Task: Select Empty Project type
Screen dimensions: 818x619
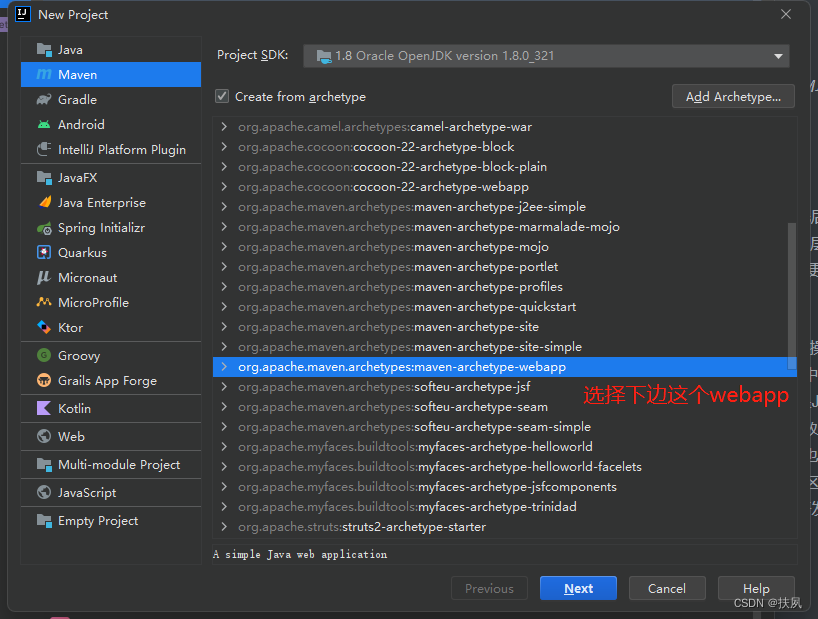Action: (111, 520)
